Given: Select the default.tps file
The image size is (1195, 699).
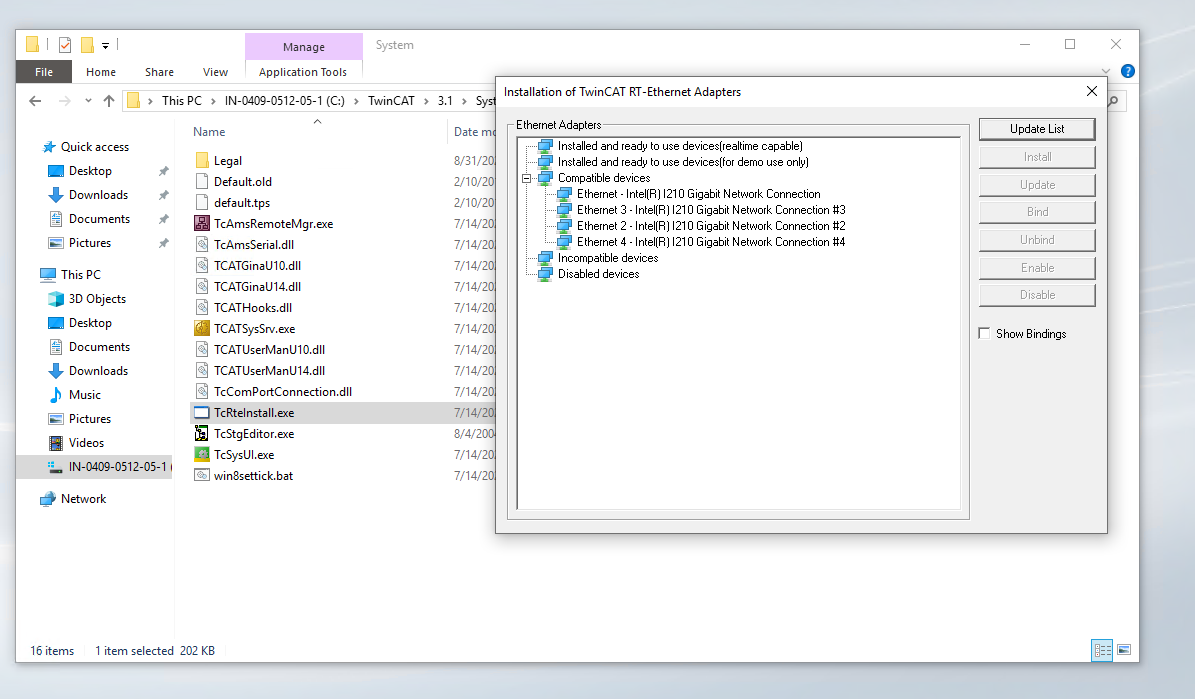Looking at the screenshot, I should pyautogui.click(x=242, y=203).
